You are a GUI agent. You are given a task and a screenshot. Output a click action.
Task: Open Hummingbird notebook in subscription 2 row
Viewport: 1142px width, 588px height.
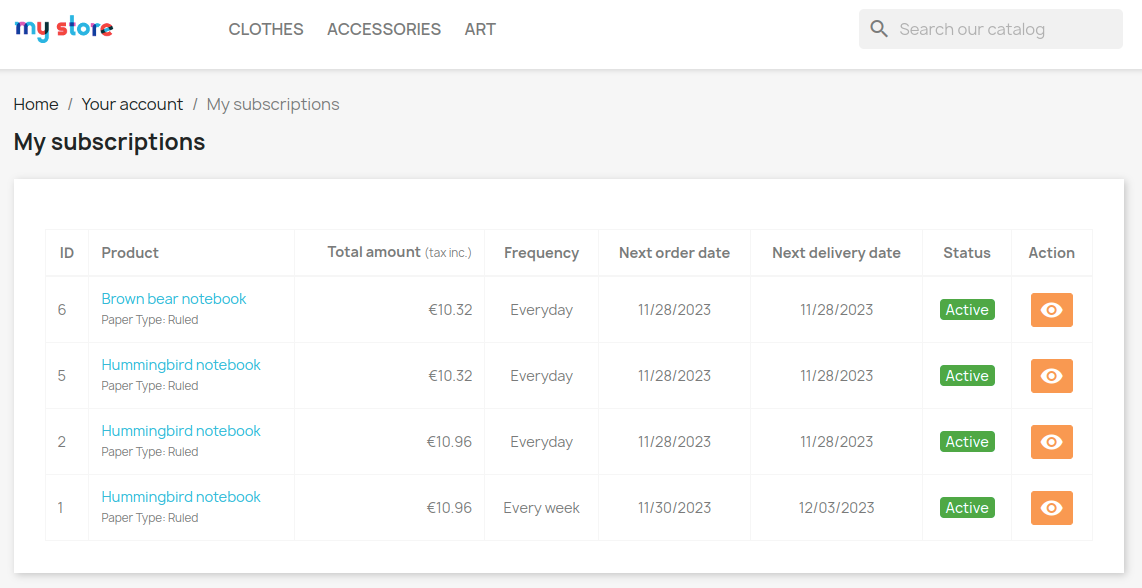(x=181, y=431)
